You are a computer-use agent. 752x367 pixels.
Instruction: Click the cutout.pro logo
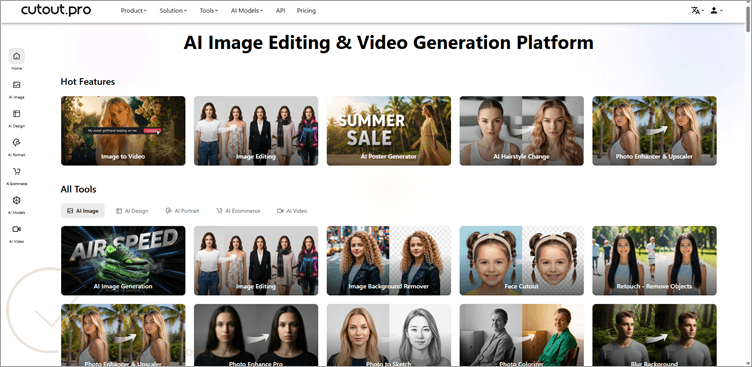click(56, 10)
